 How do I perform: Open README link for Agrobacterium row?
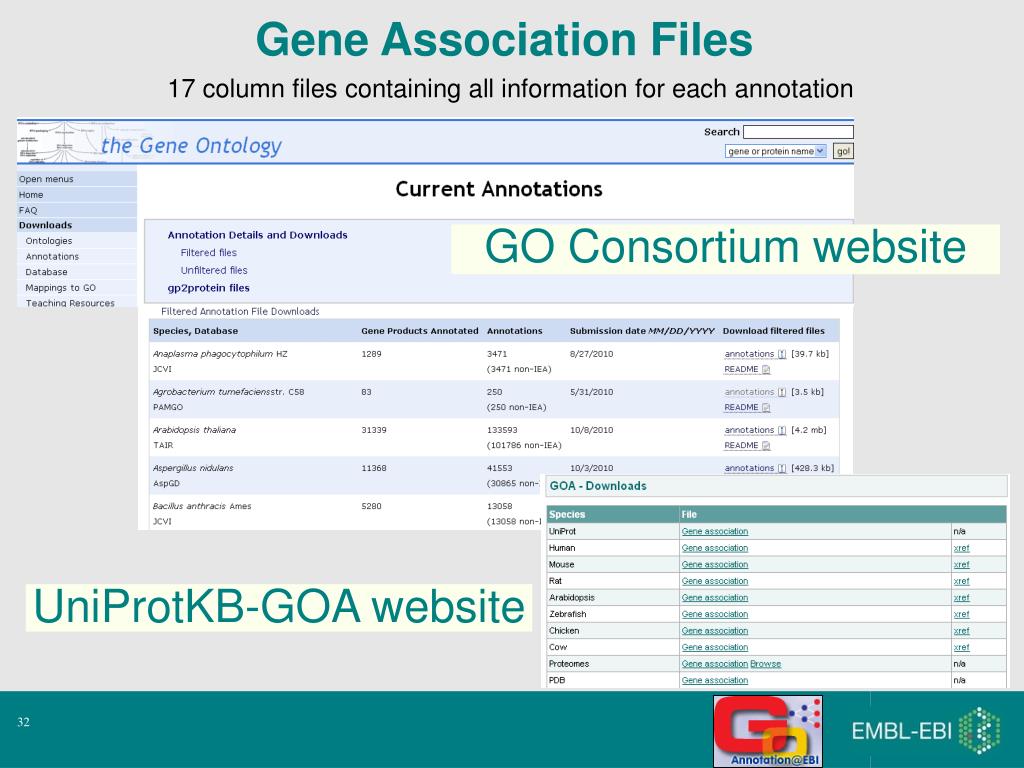click(741, 408)
